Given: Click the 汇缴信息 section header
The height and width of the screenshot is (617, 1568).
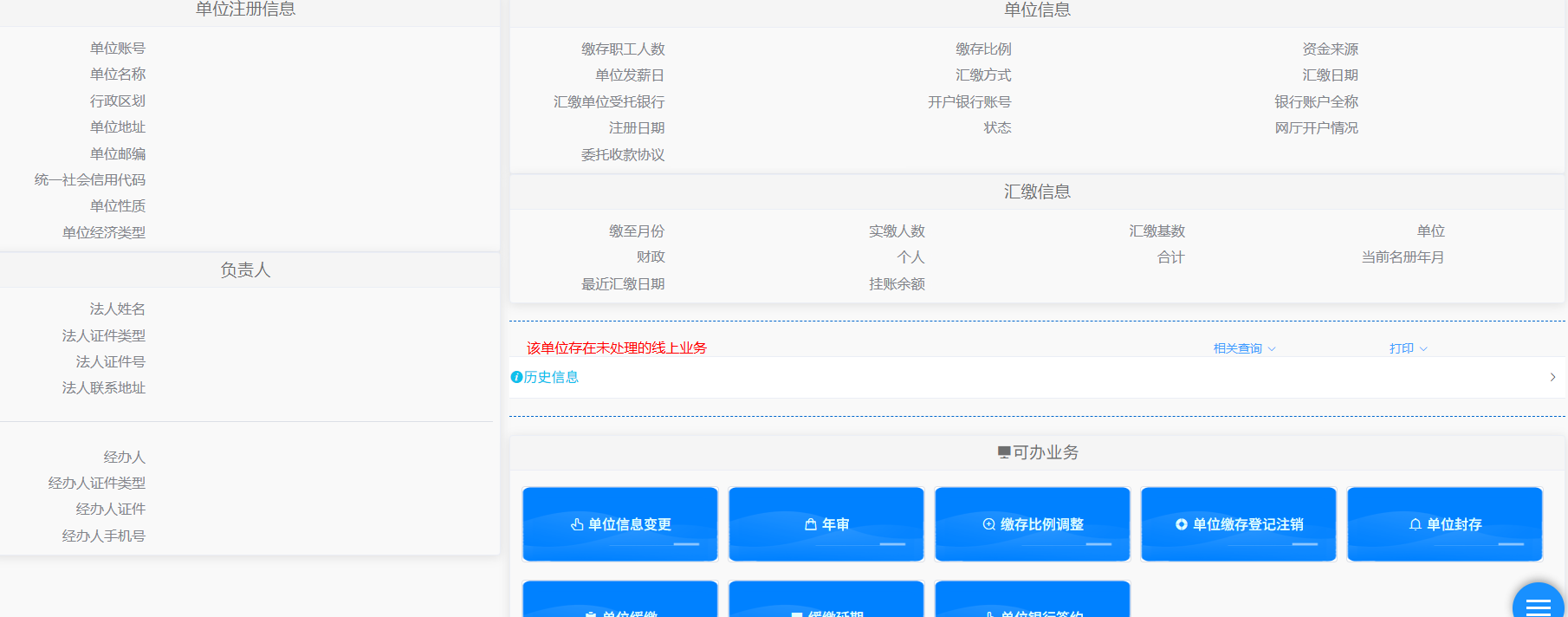Looking at the screenshot, I should pyautogui.click(x=1037, y=192).
